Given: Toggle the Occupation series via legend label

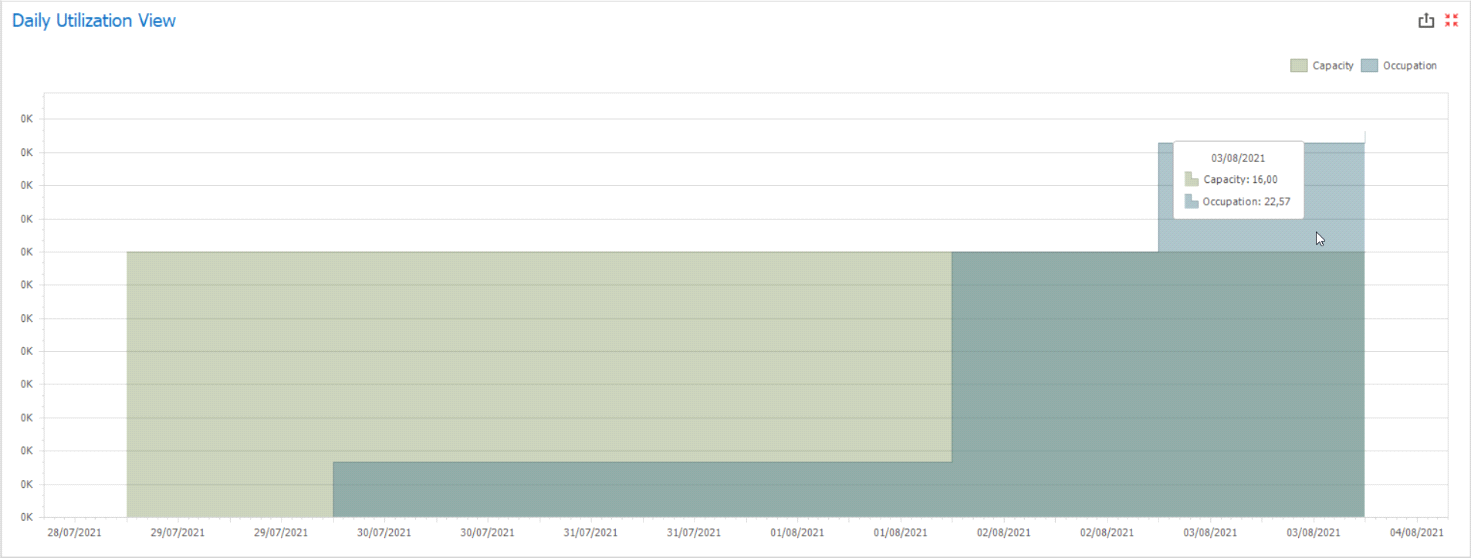Looking at the screenshot, I should pyautogui.click(x=1409, y=66).
